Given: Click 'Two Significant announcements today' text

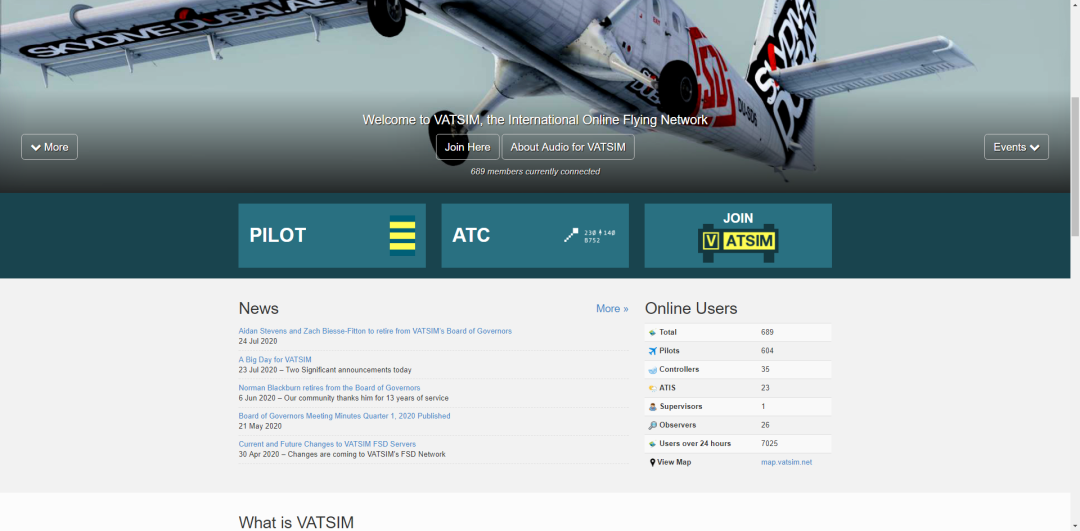Looking at the screenshot, I should click(349, 370).
